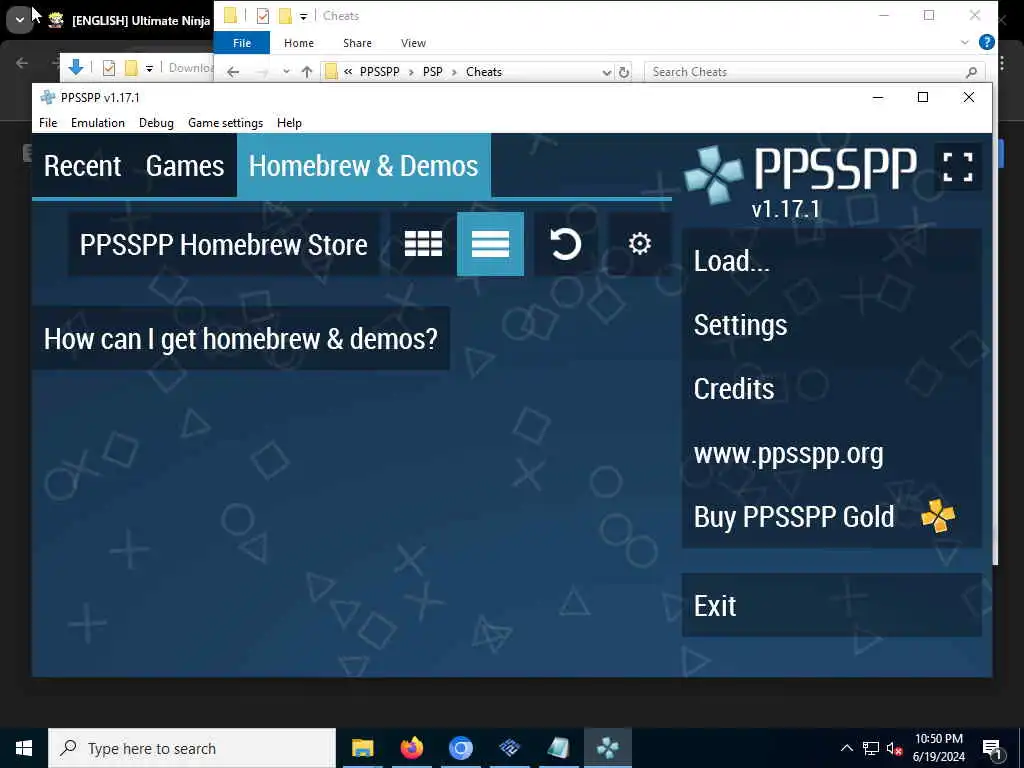Open the Game settings menu
Viewport: 1024px width, 768px height.
coord(225,123)
